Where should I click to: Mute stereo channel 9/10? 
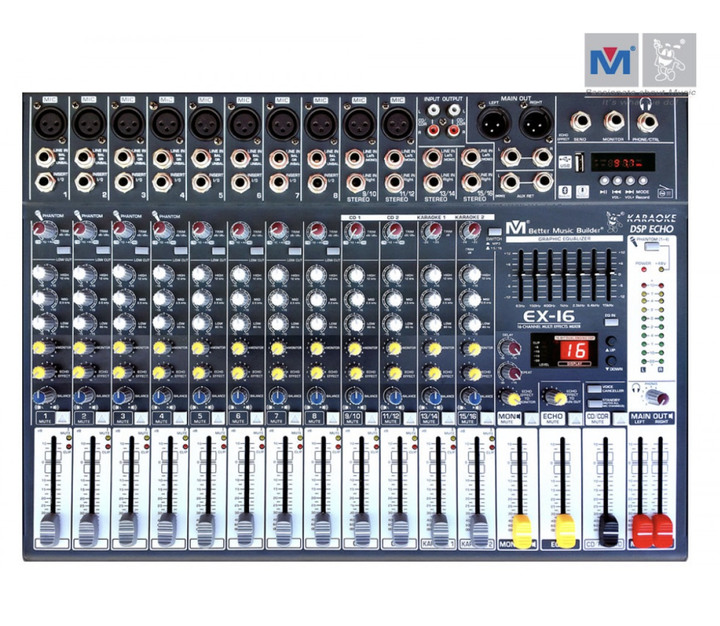pos(371,418)
